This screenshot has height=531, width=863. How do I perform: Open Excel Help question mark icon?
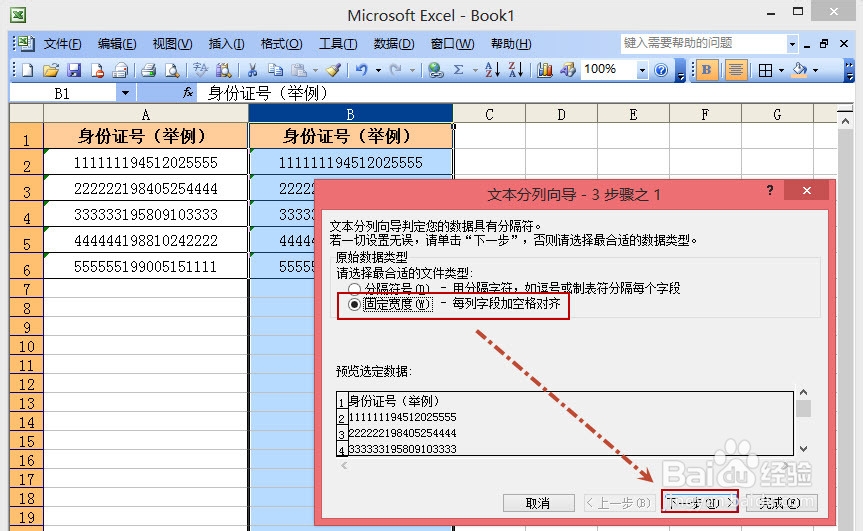[661, 70]
